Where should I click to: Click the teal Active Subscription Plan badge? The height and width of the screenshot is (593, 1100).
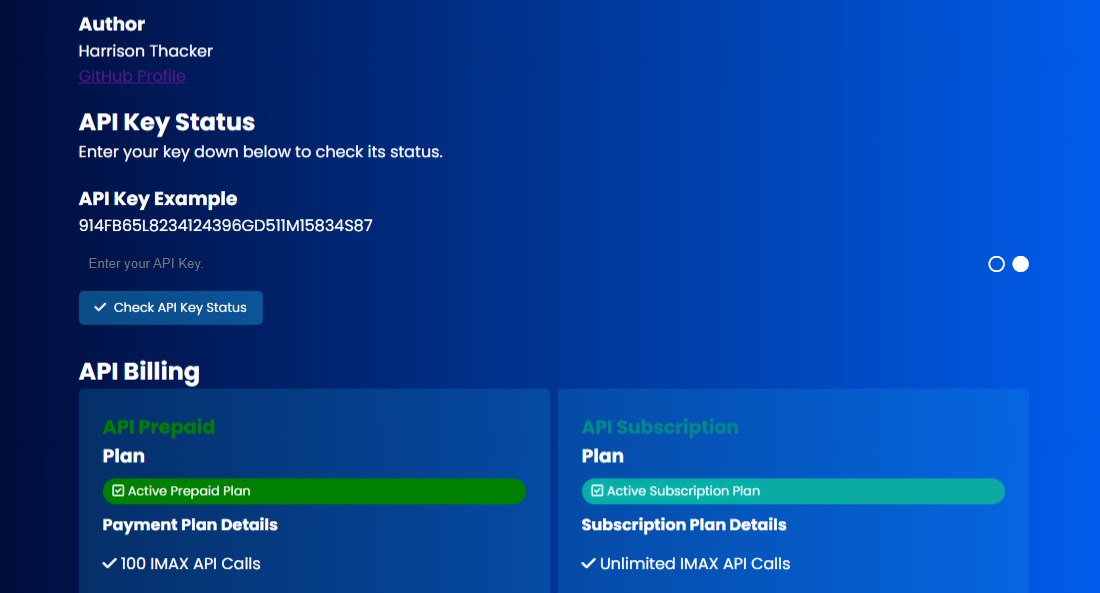tap(793, 491)
